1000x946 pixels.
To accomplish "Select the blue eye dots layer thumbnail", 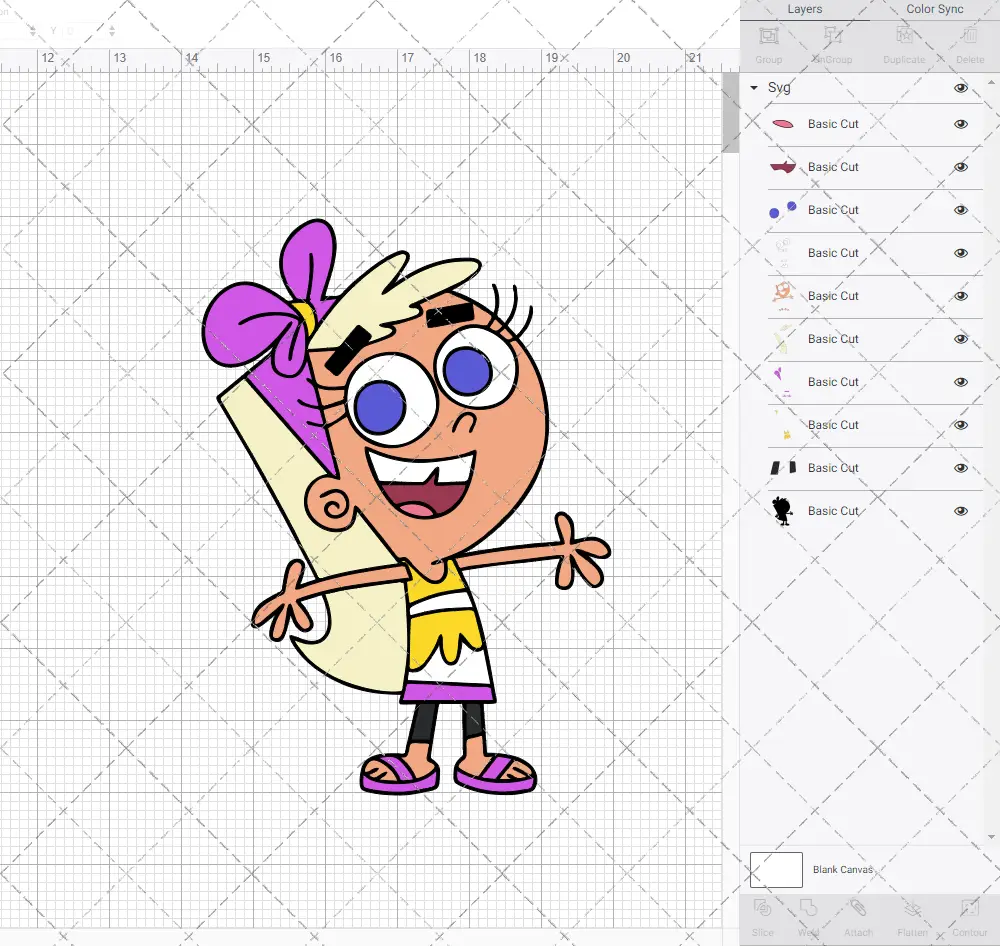I will point(783,210).
